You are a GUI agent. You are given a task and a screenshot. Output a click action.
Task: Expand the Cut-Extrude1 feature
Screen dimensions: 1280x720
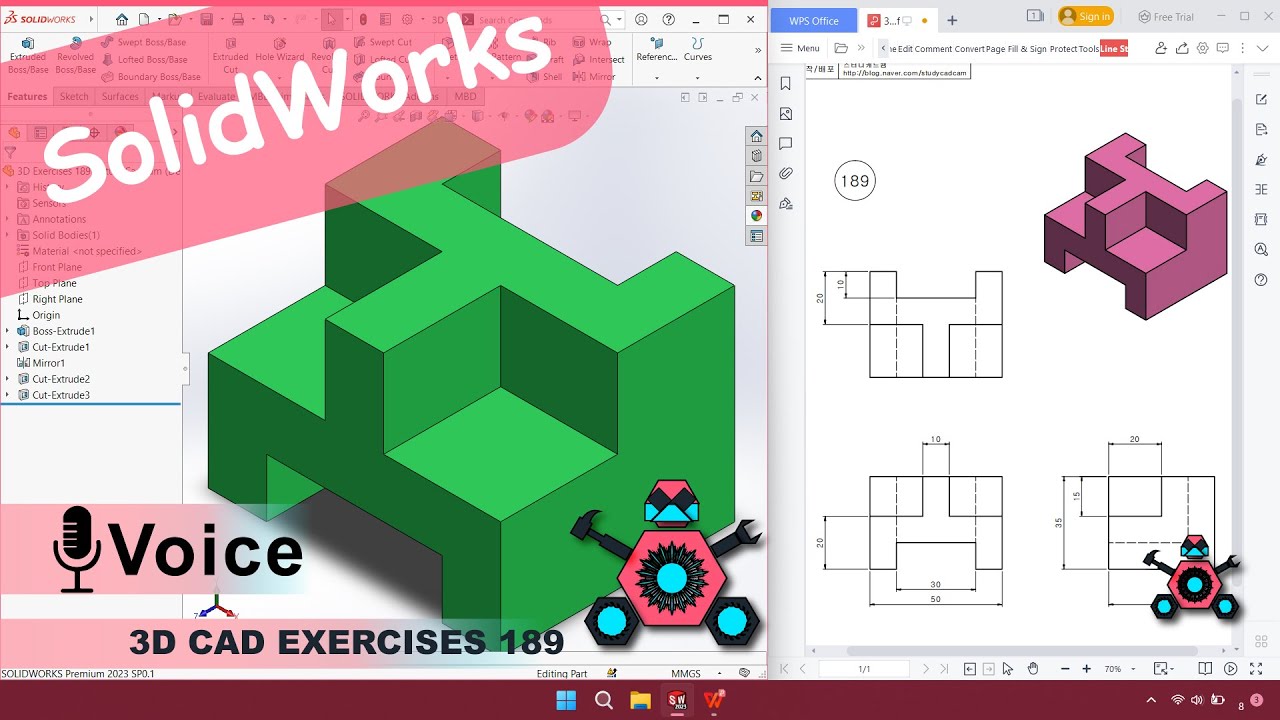click(8, 347)
